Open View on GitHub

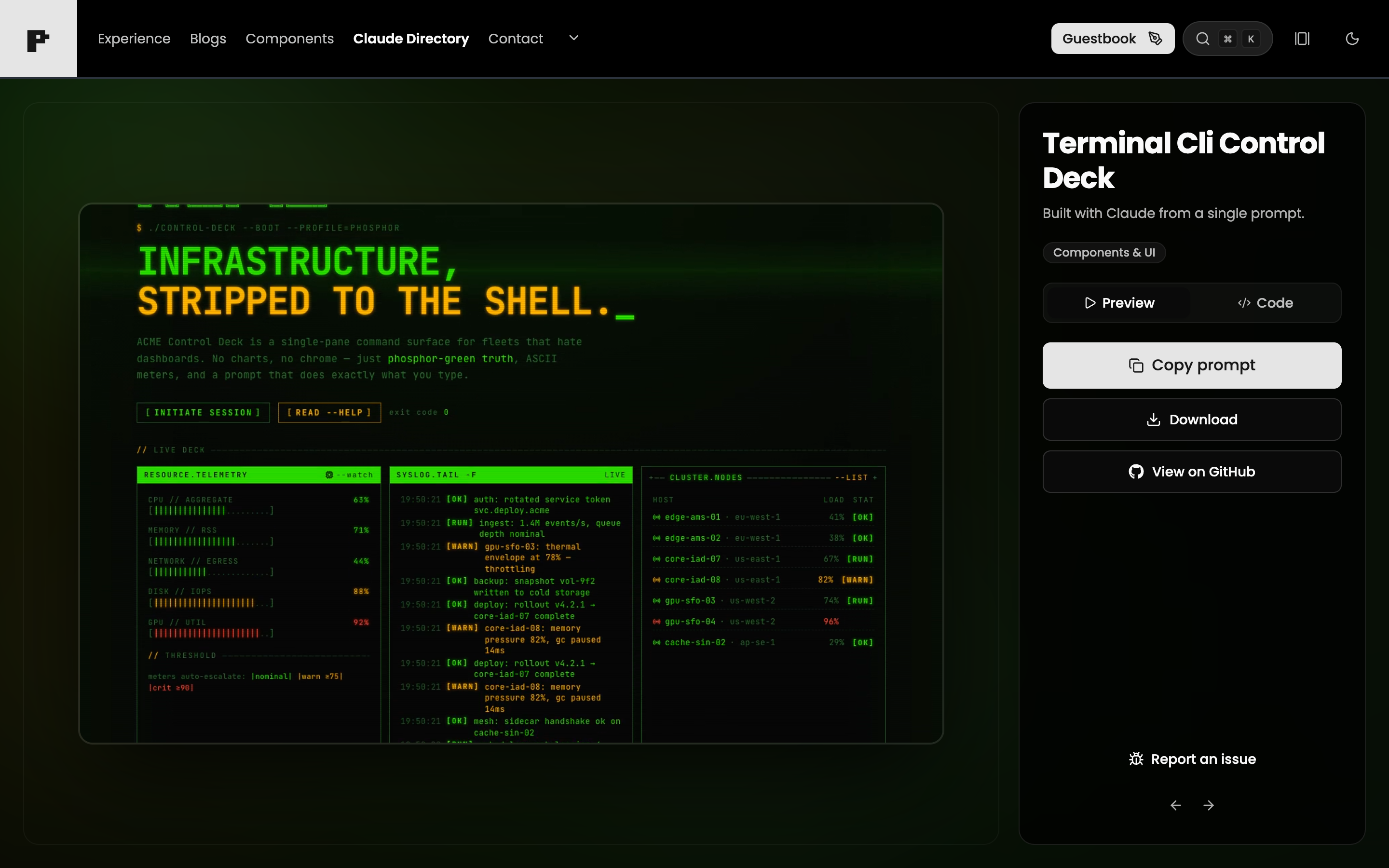[1192, 471]
